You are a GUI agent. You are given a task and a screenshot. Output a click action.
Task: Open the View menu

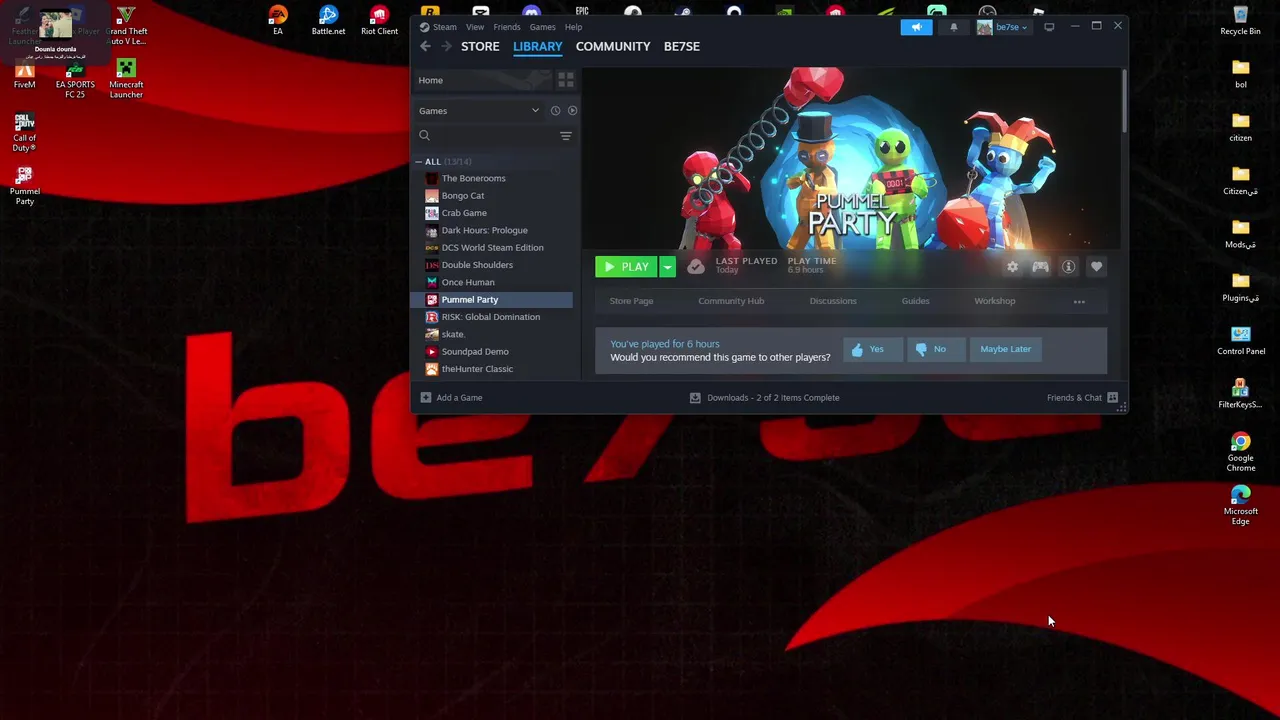(475, 27)
